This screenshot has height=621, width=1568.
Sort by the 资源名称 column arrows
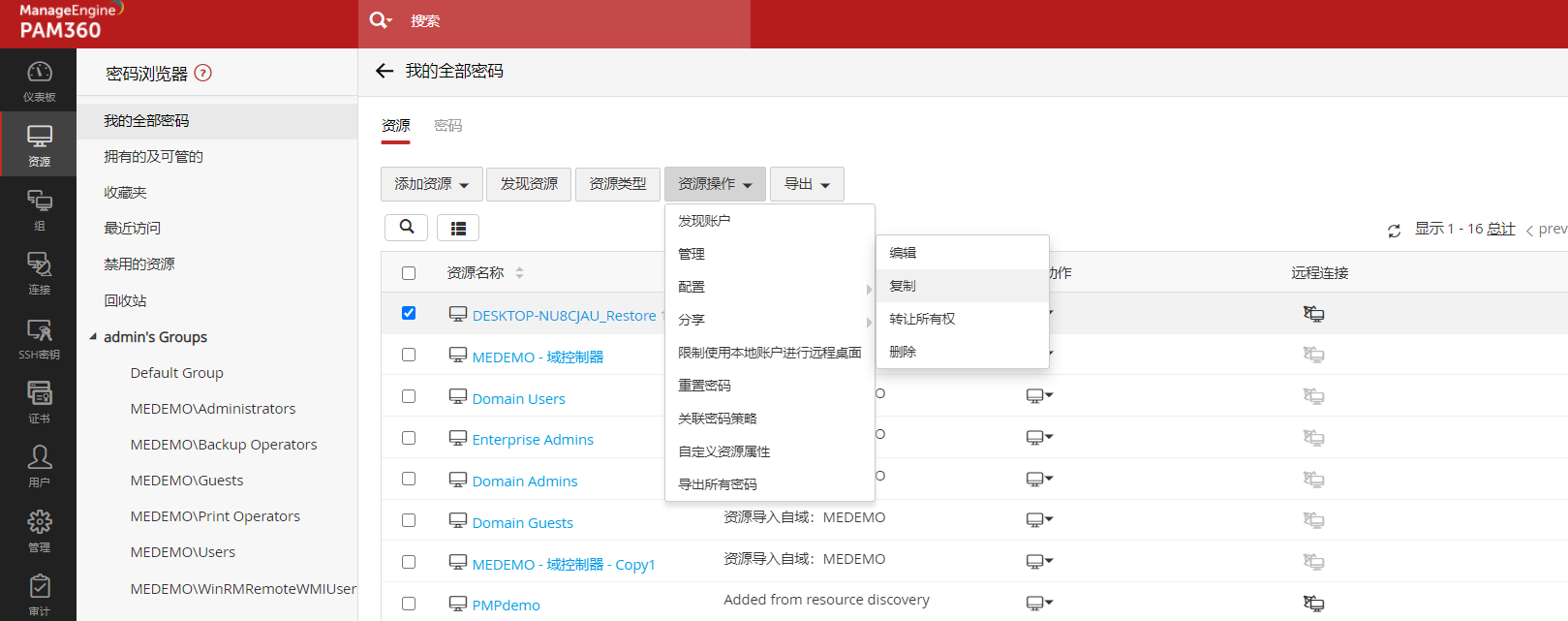tap(519, 273)
